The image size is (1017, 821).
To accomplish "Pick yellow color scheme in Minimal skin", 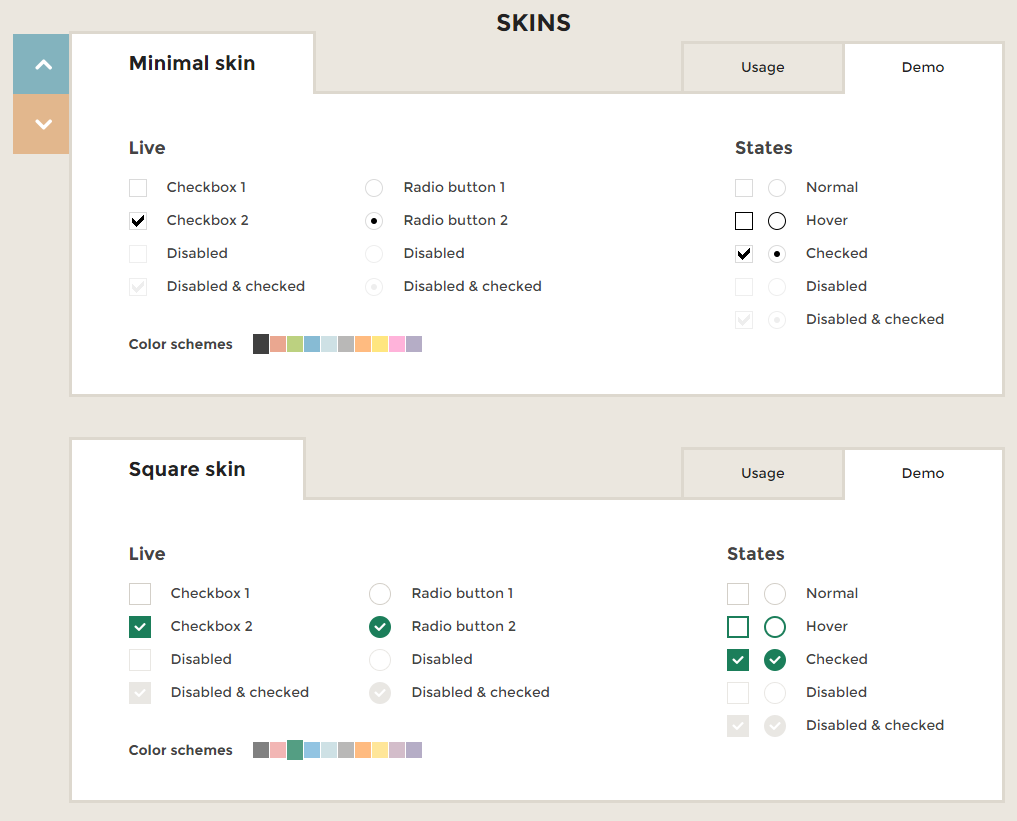I will click(x=380, y=344).
